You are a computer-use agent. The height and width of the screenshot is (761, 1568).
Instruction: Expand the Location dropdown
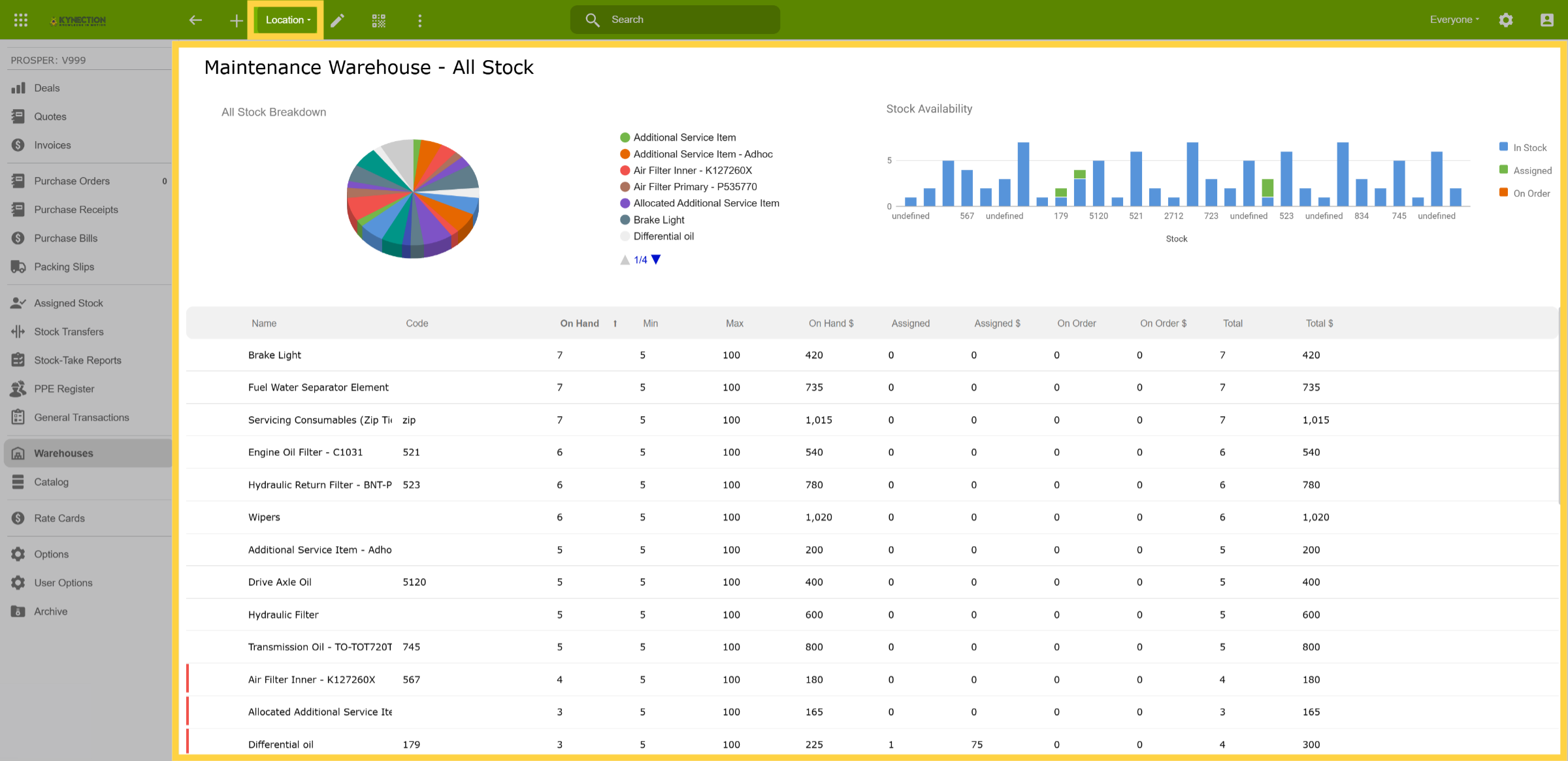click(287, 20)
